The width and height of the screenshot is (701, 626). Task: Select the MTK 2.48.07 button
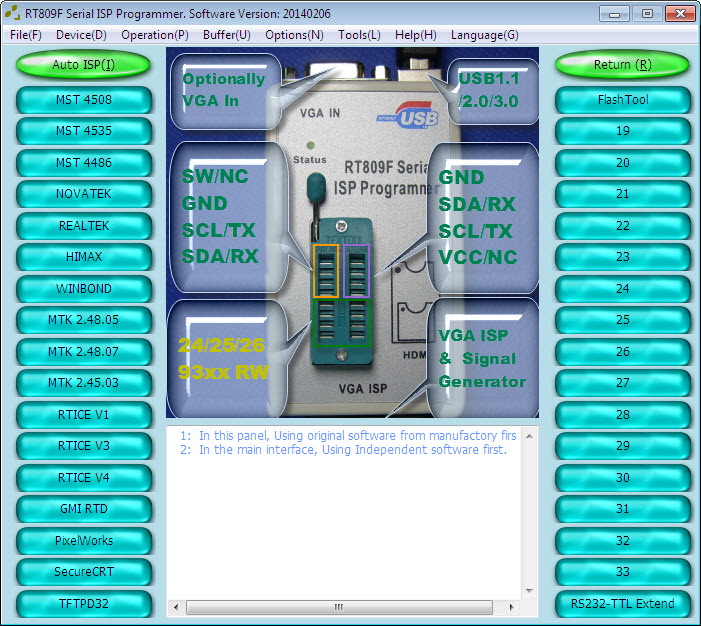[x=84, y=352]
